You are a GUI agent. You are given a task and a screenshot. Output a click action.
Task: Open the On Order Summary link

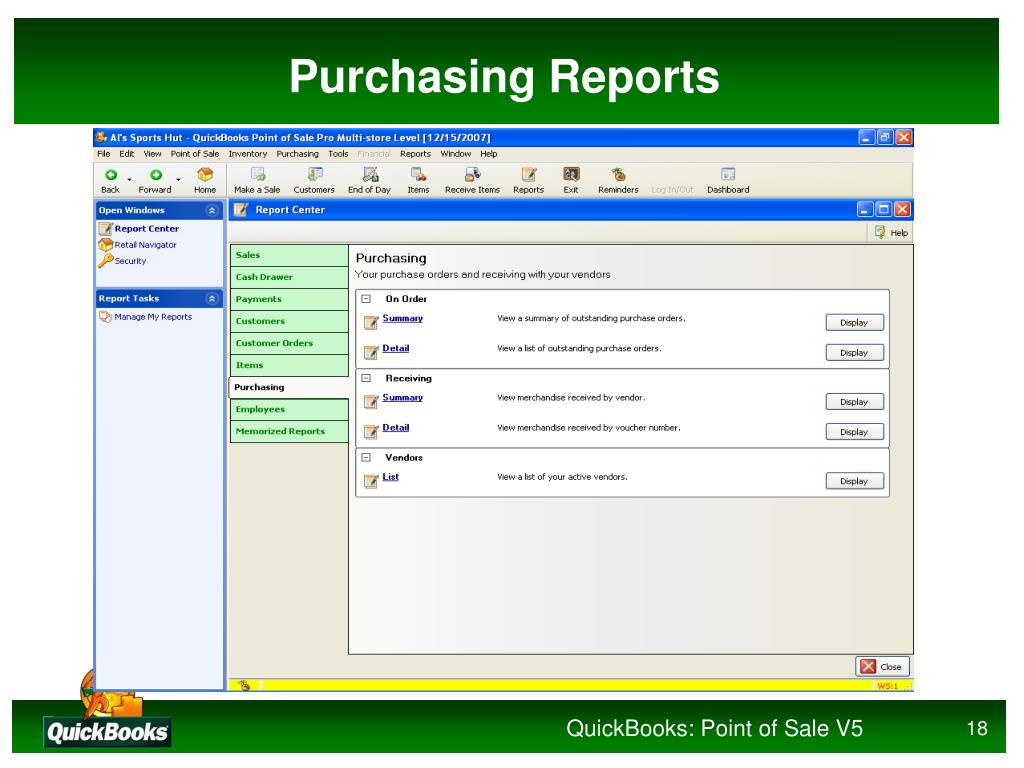[x=402, y=318]
